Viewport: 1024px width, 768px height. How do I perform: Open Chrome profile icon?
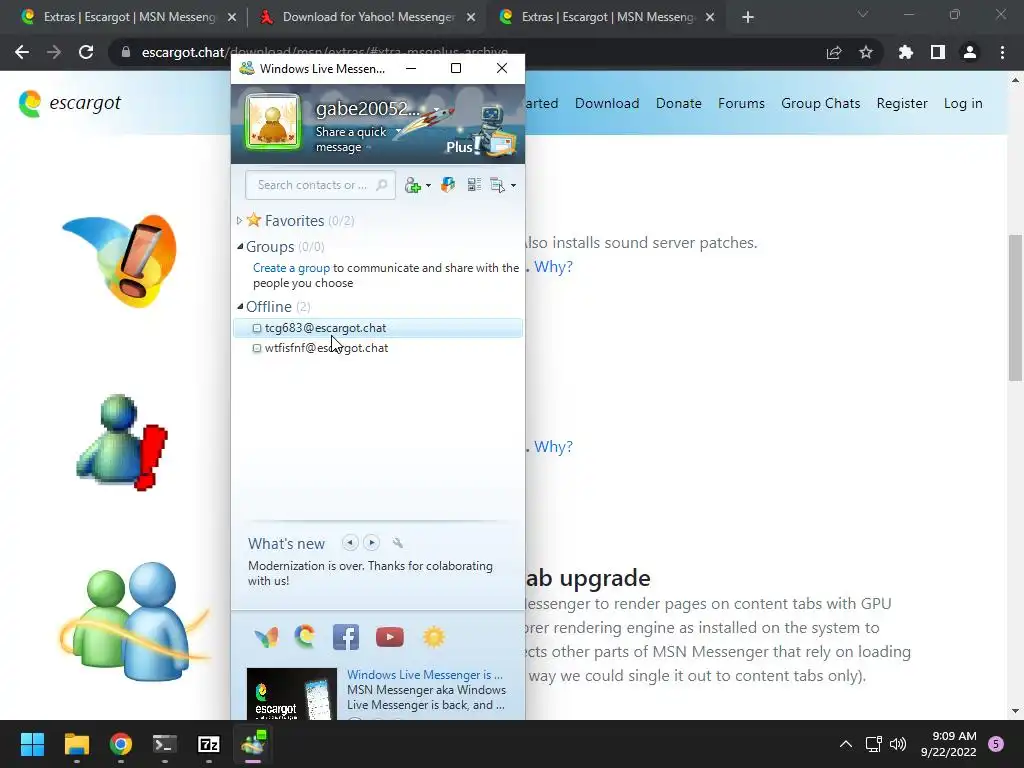pyautogui.click(x=970, y=52)
